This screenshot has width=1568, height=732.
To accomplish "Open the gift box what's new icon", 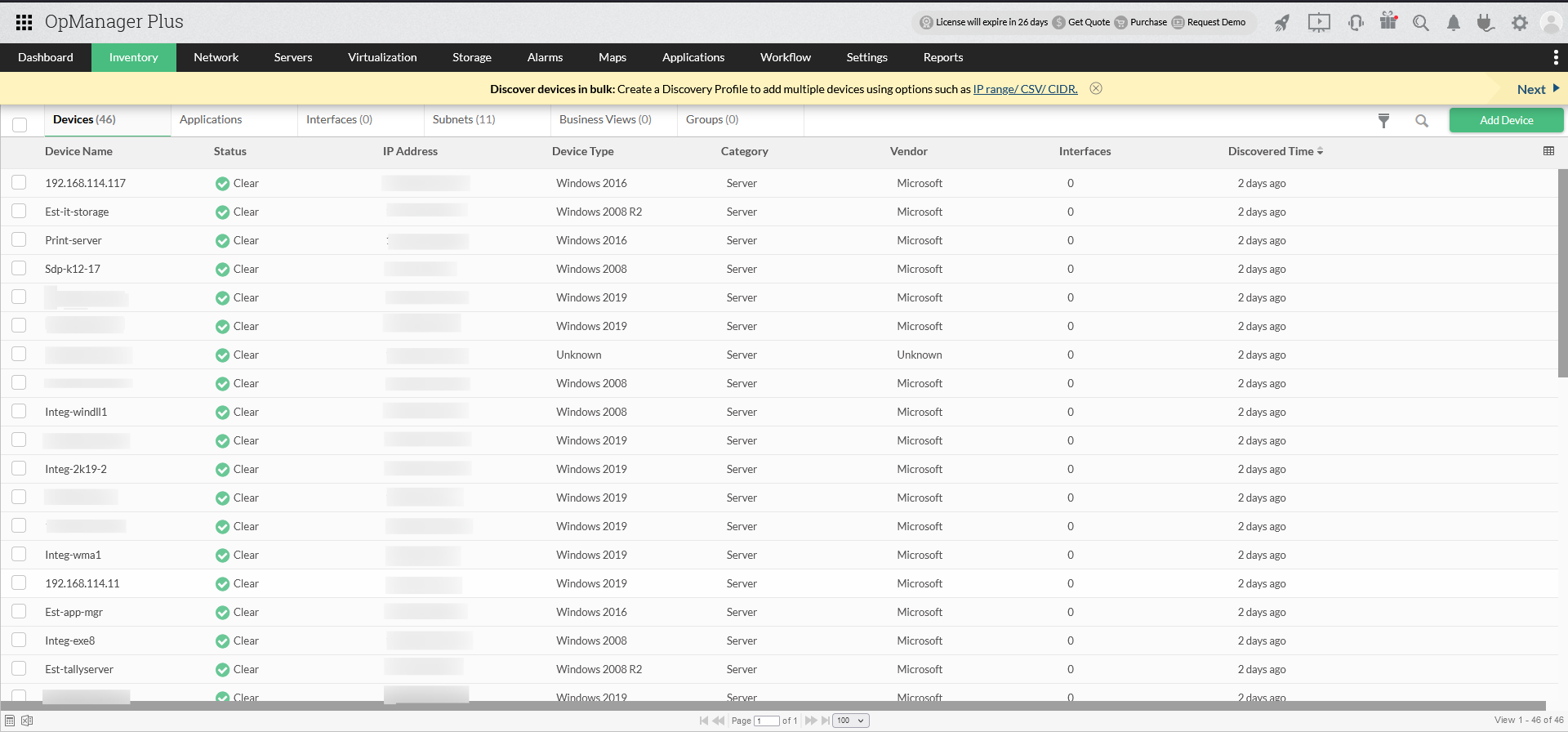I will pyautogui.click(x=1388, y=21).
